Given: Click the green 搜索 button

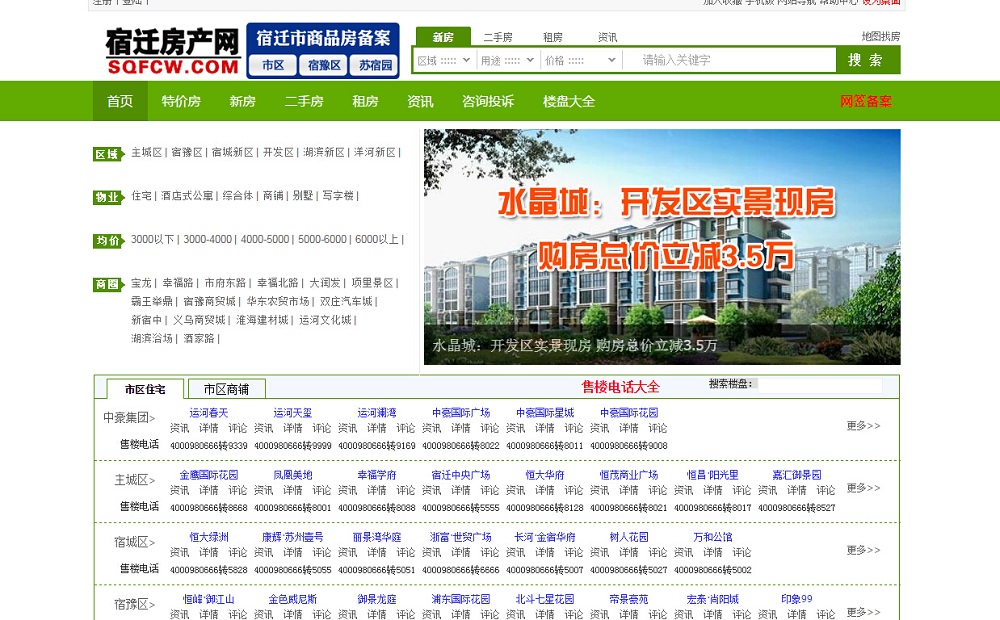Looking at the screenshot, I should (x=867, y=61).
